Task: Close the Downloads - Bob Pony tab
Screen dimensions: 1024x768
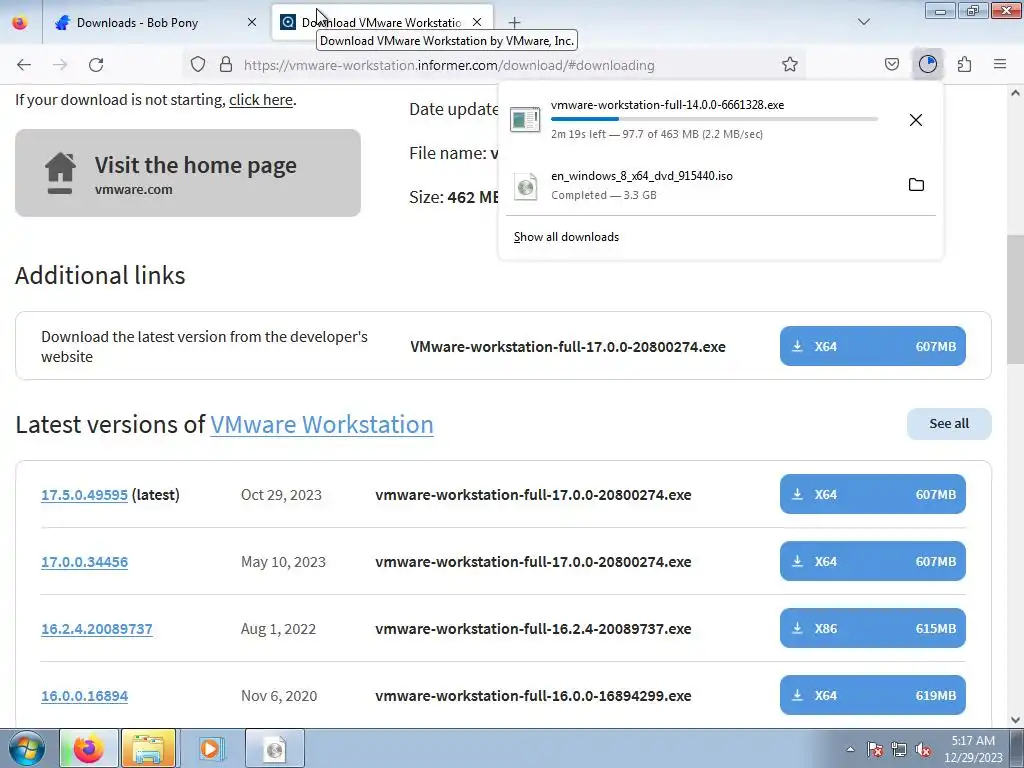Action: (x=252, y=22)
